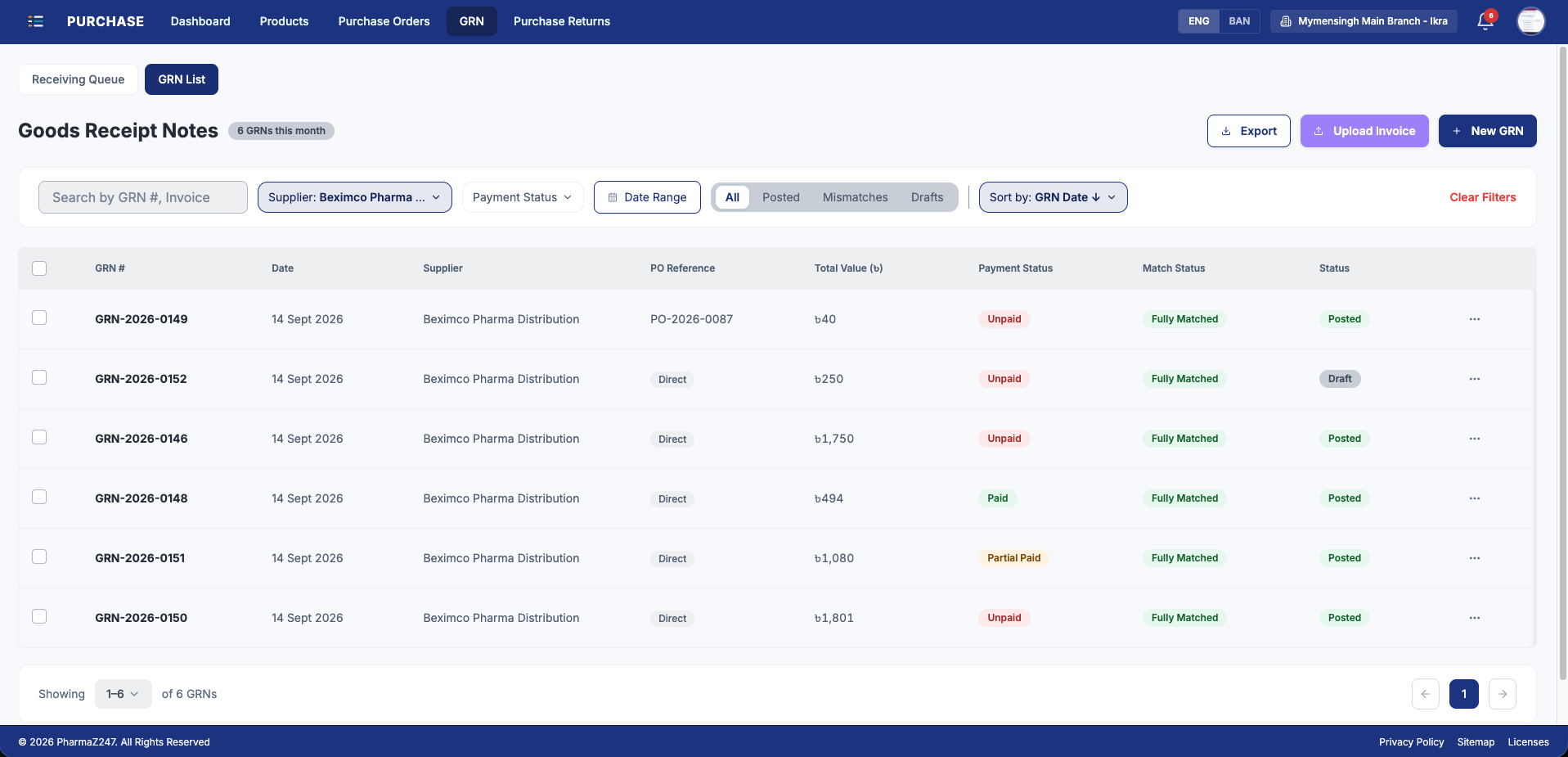Screen dimensions: 1568x757
Task: Tick checkbox for GRN-2026-0151
Action: (x=39, y=556)
